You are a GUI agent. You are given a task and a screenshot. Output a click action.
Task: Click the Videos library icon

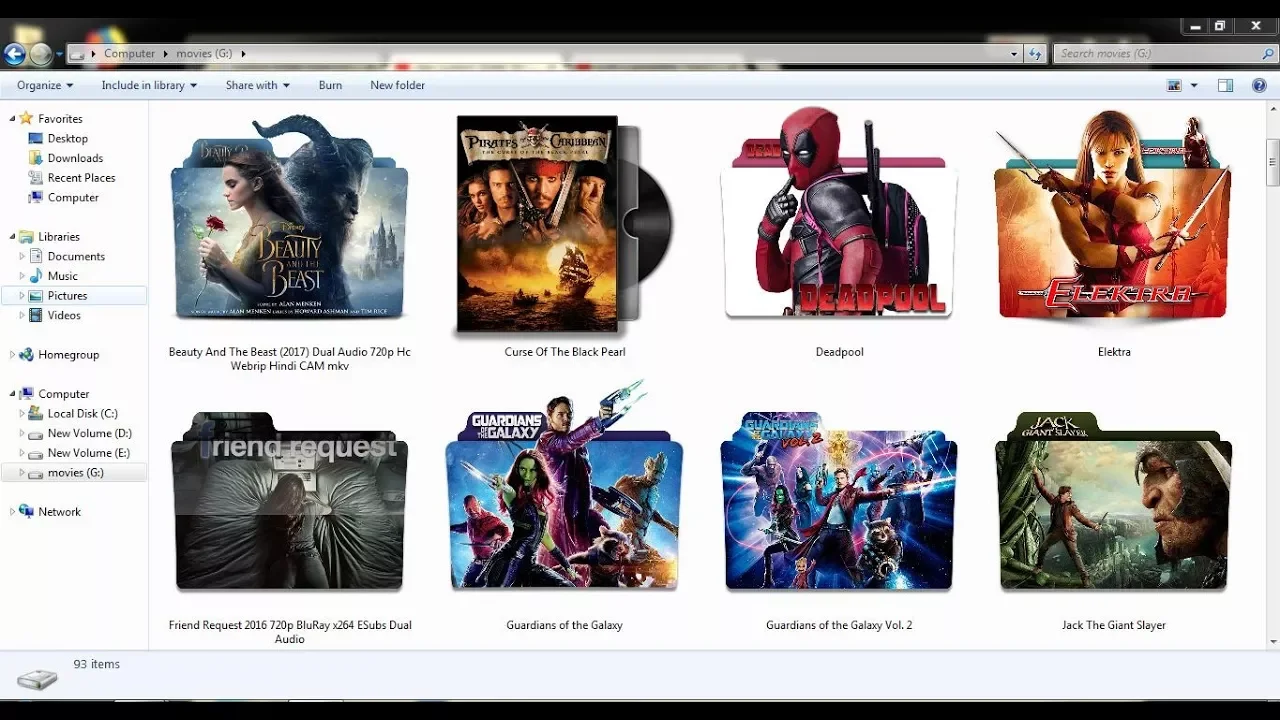point(36,315)
